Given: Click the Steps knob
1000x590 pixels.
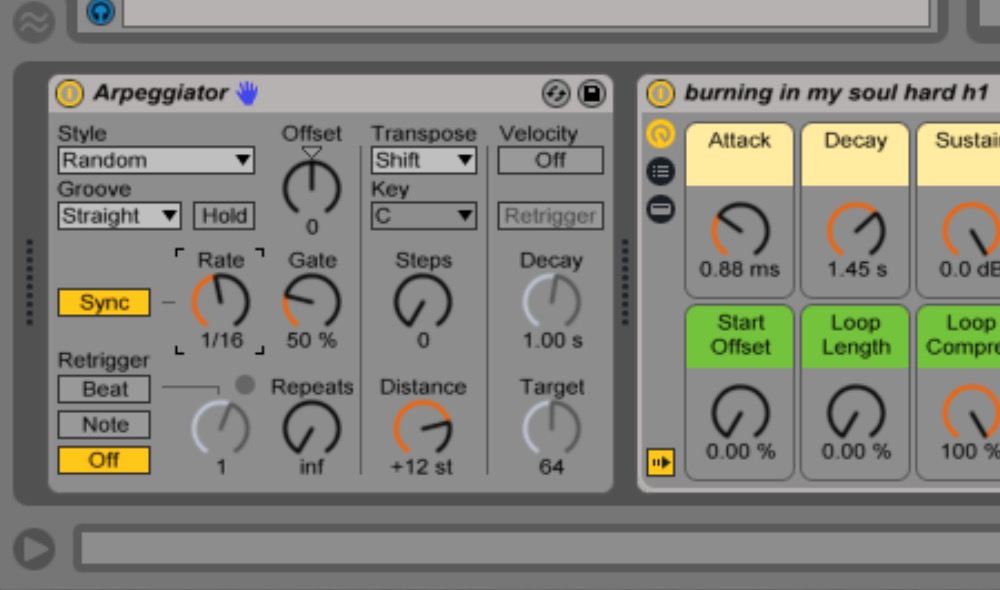Looking at the screenshot, I should click(x=423, y=302).
